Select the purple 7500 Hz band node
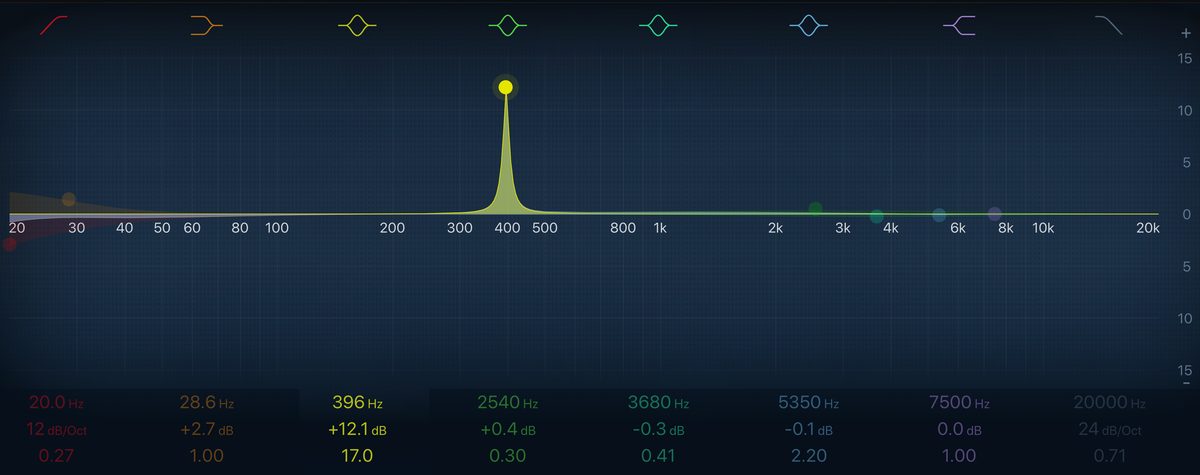Viewport: 1200px width, 475px height. 994,214
